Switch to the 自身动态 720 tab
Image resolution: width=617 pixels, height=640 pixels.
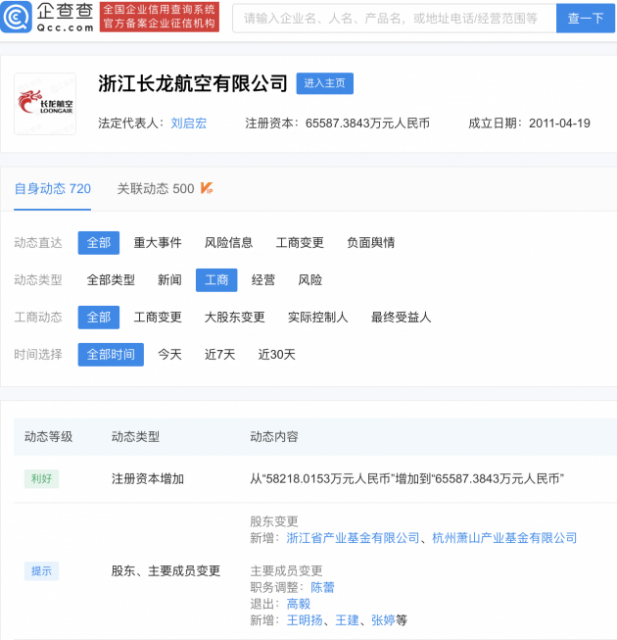[x=52, y=189]
